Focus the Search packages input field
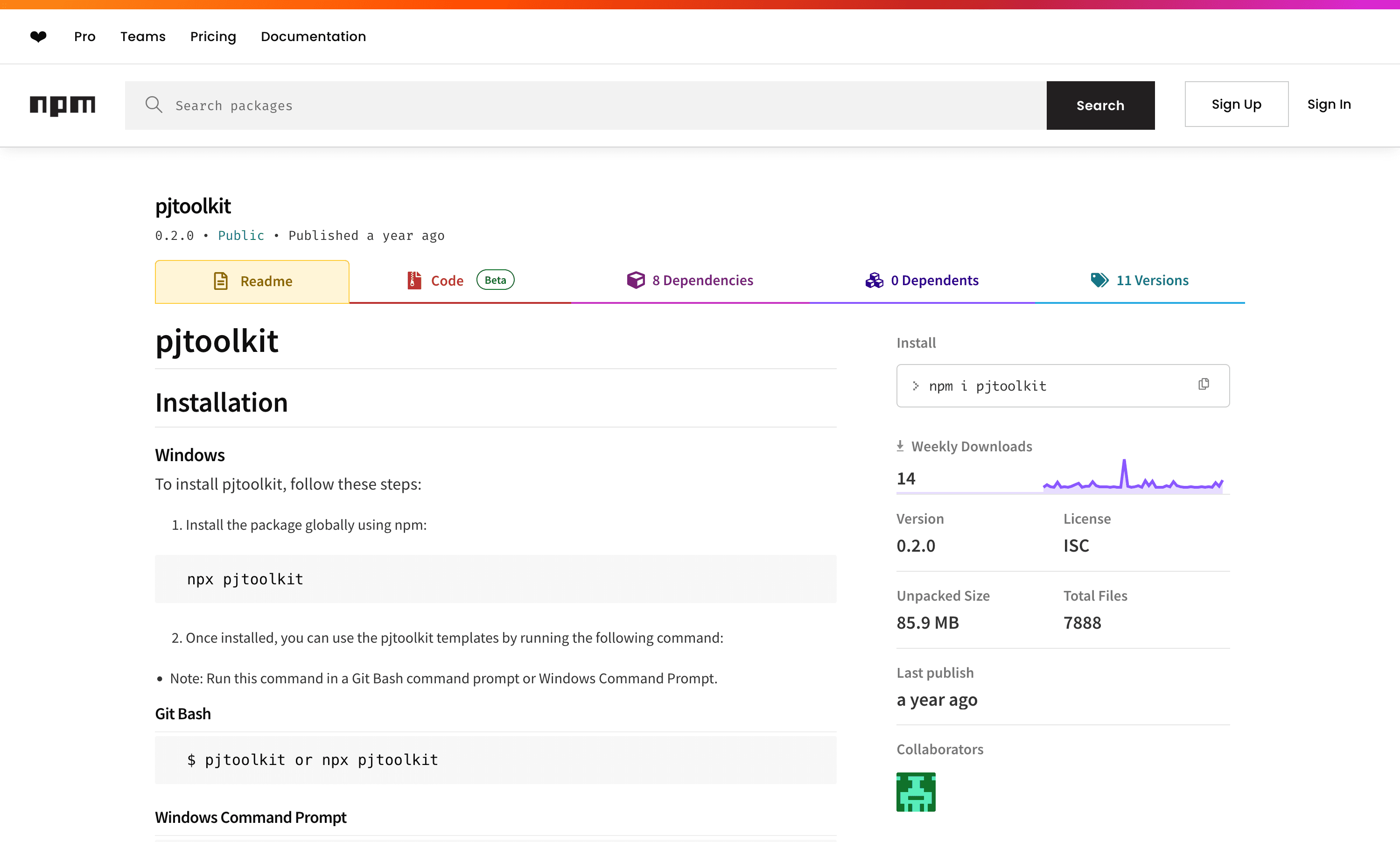 pyautogui.click(x=585, y=105)
